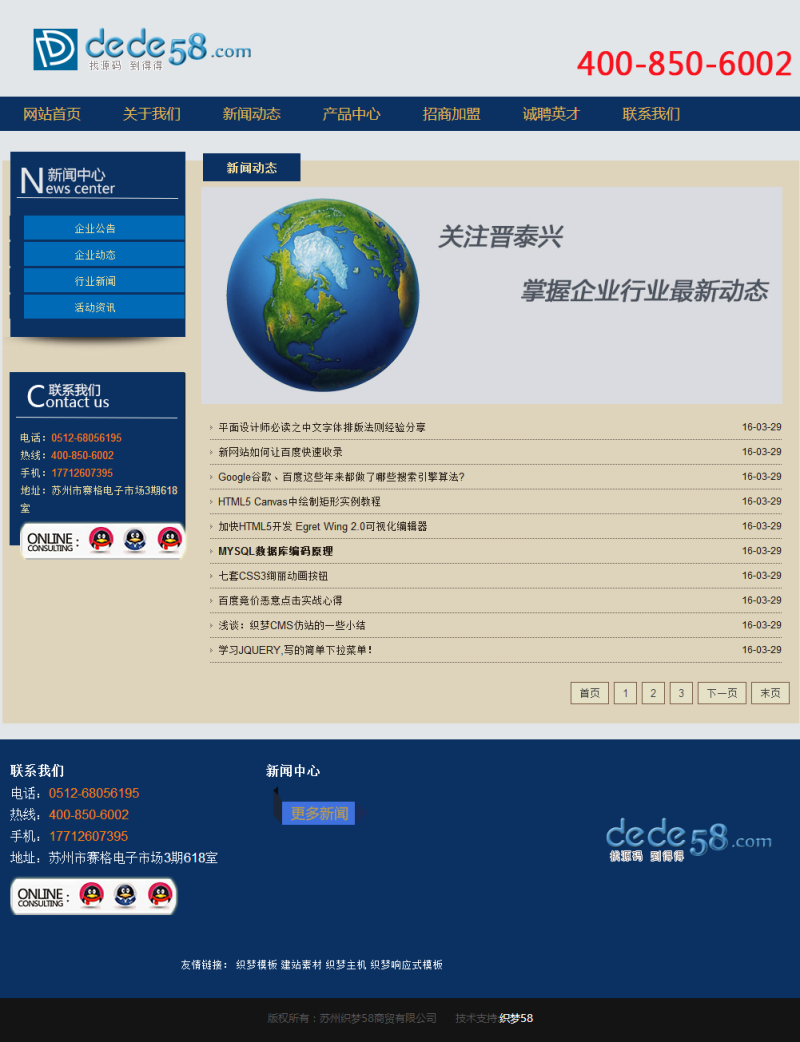Open 产品中心 navigation menu item
Viewport: 800px width, 1042px height.
tap(351, 114)
